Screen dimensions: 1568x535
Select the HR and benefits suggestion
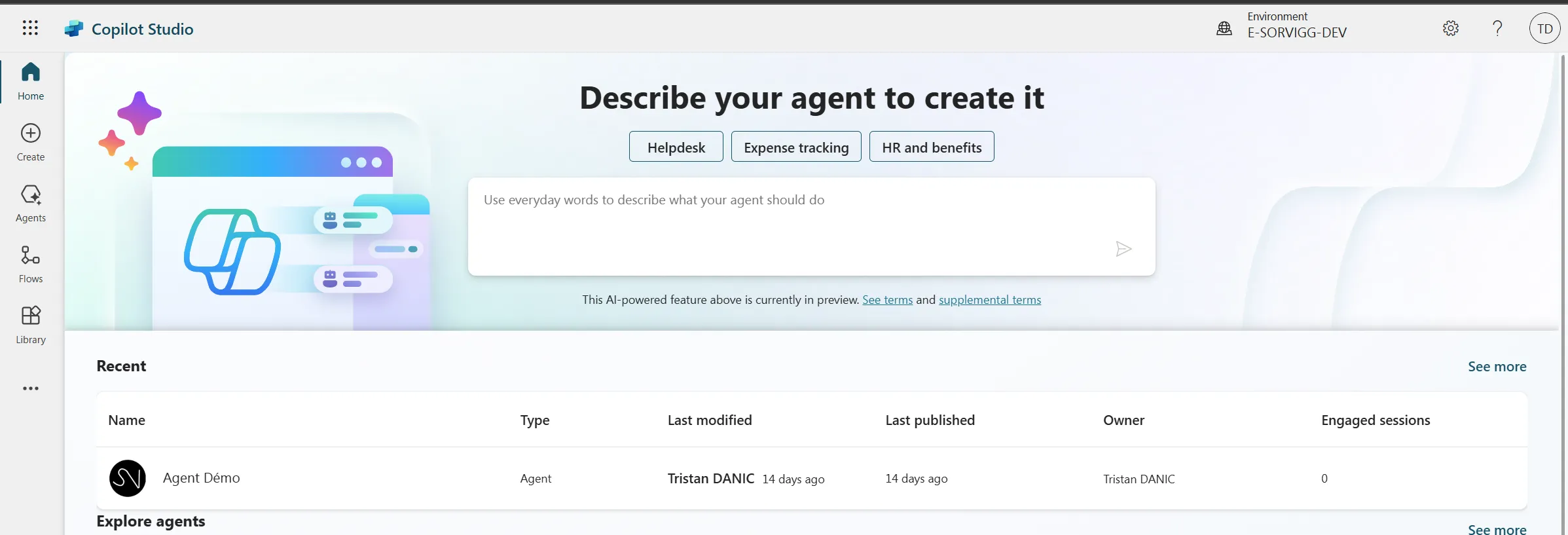tap(932, 147)
